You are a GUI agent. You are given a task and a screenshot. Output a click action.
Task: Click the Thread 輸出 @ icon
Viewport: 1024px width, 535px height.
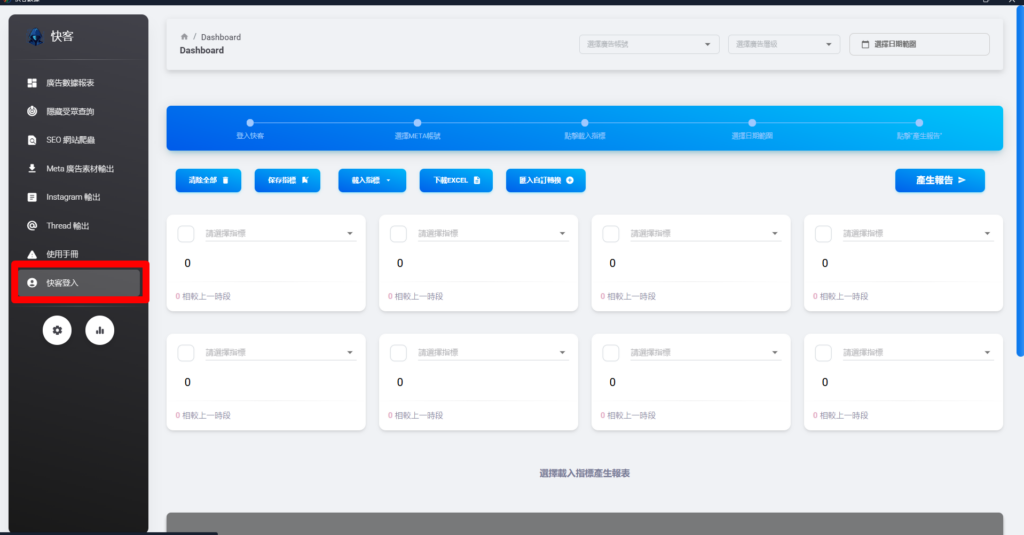[32, 226]
